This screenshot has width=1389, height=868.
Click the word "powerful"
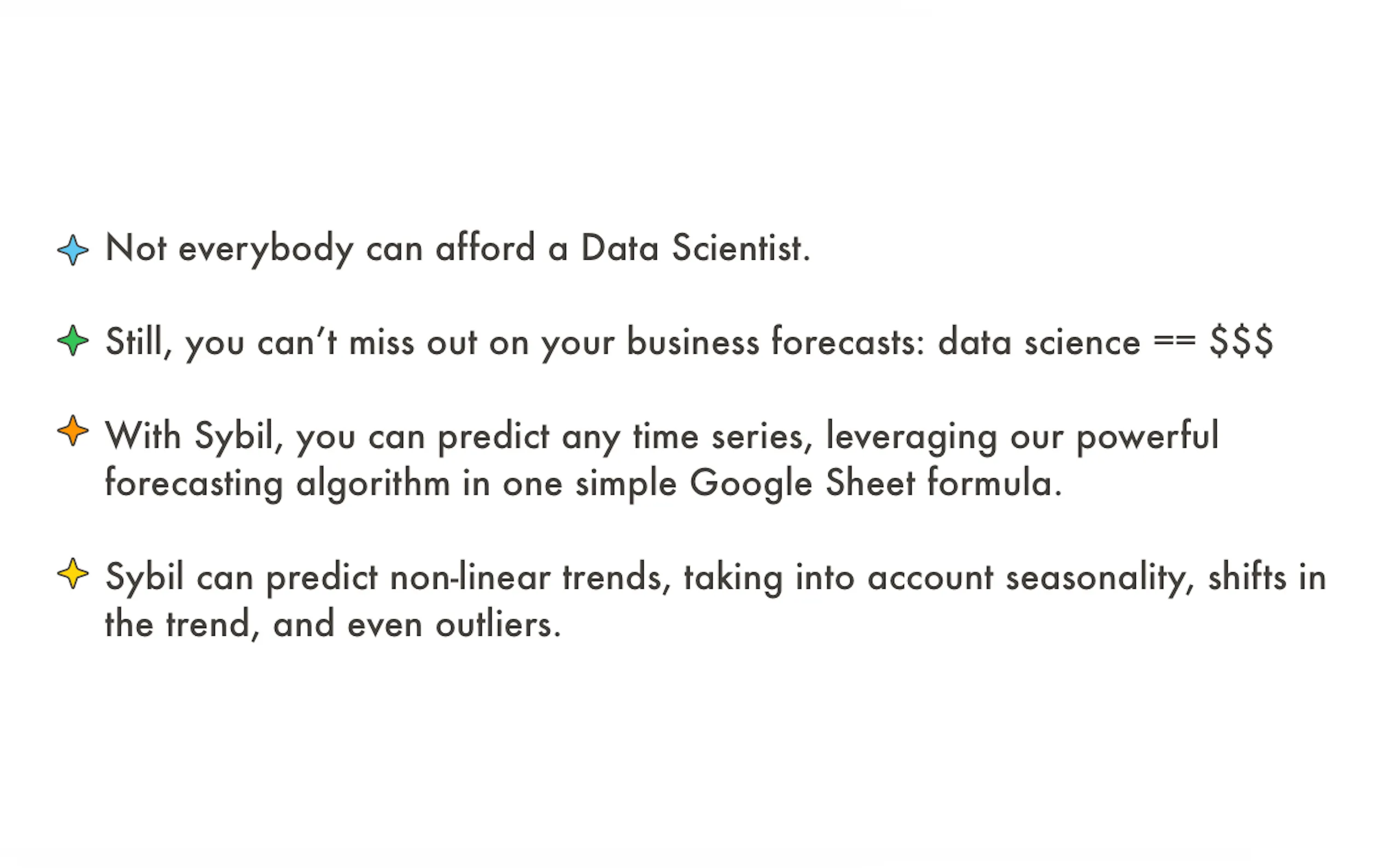pos(1147,436)
